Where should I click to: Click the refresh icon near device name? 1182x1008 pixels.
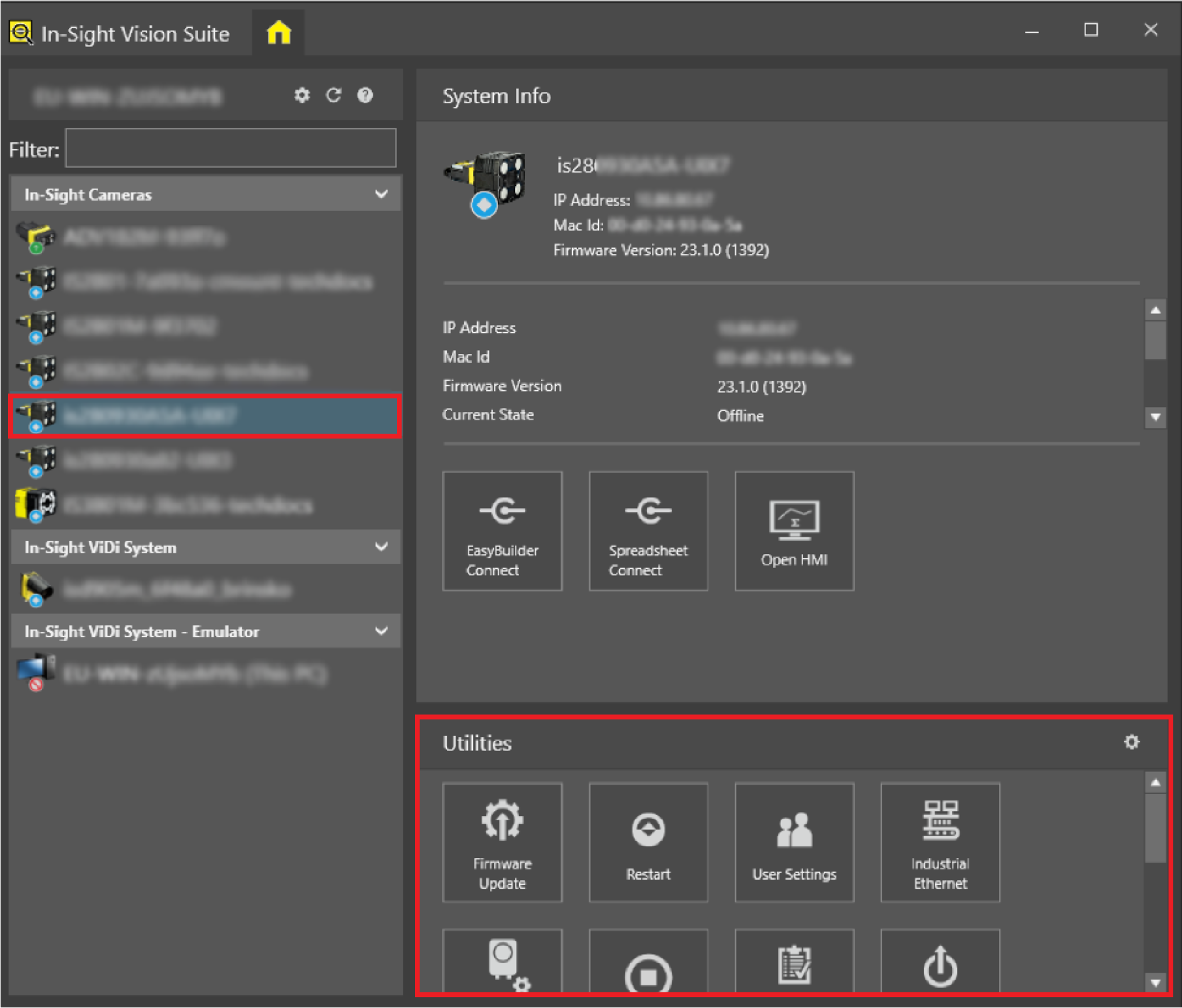(x=334, y=95)
